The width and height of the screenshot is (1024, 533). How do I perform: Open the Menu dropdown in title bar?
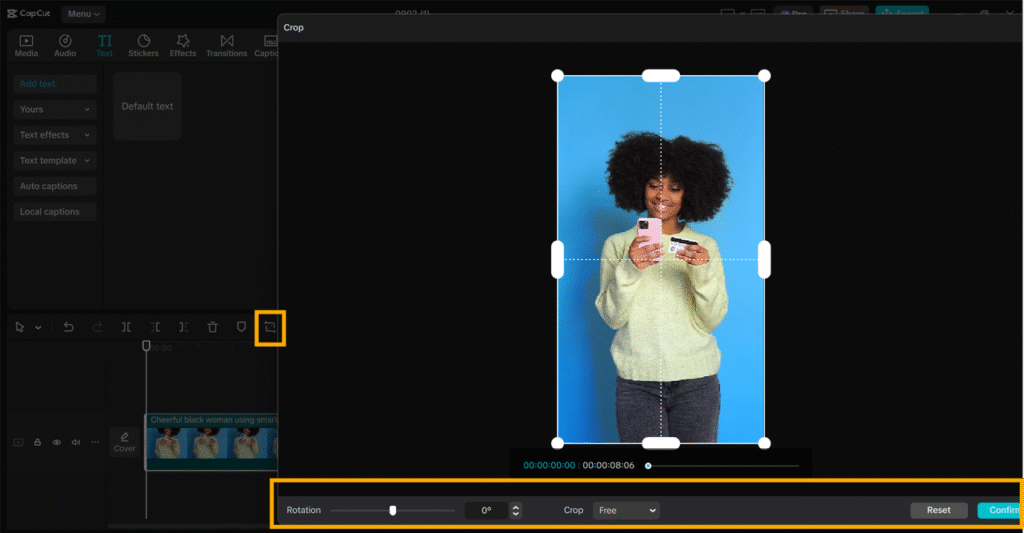pyautogui.click(x=82, y=14)
